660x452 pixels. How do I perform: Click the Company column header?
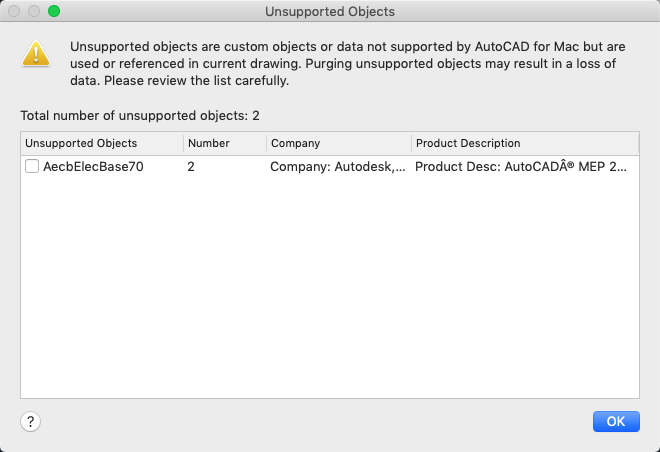(295, 143)
